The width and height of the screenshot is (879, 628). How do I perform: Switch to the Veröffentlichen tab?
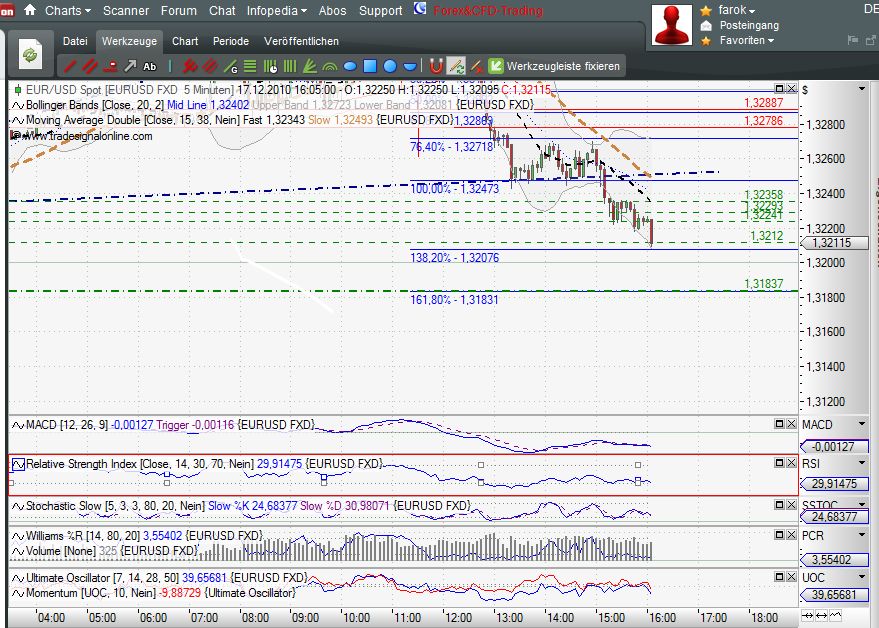click(301, 41)
